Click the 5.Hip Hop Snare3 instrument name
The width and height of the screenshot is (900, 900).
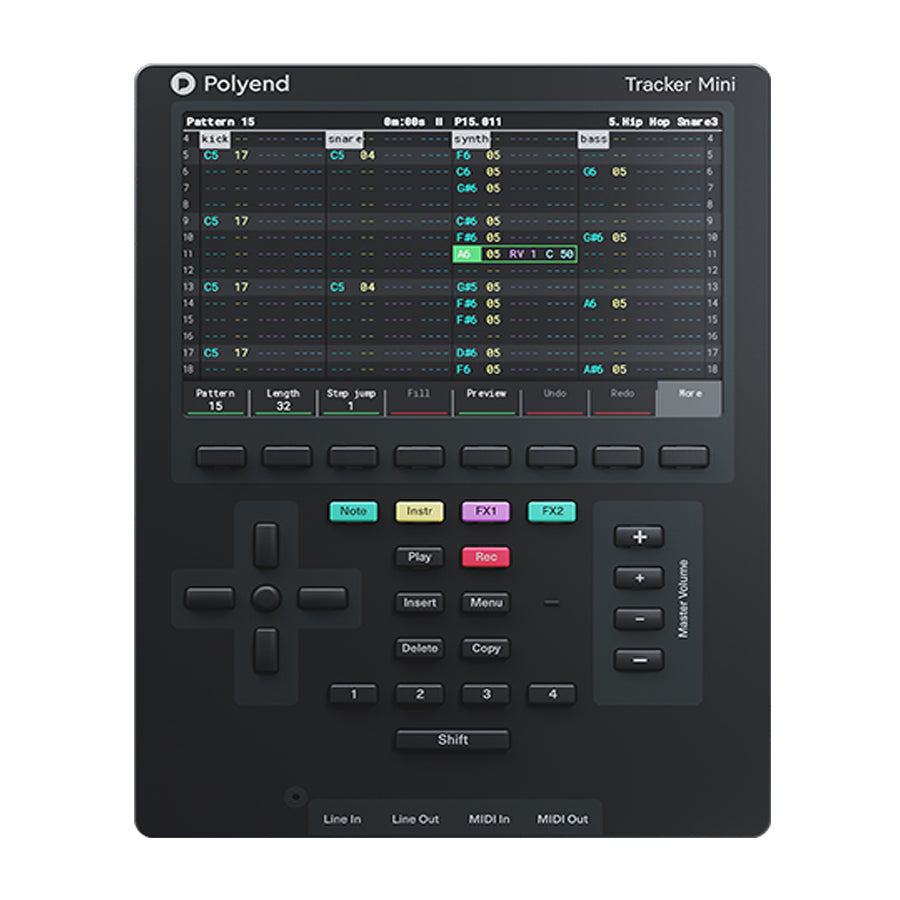(x=663, y=122)
